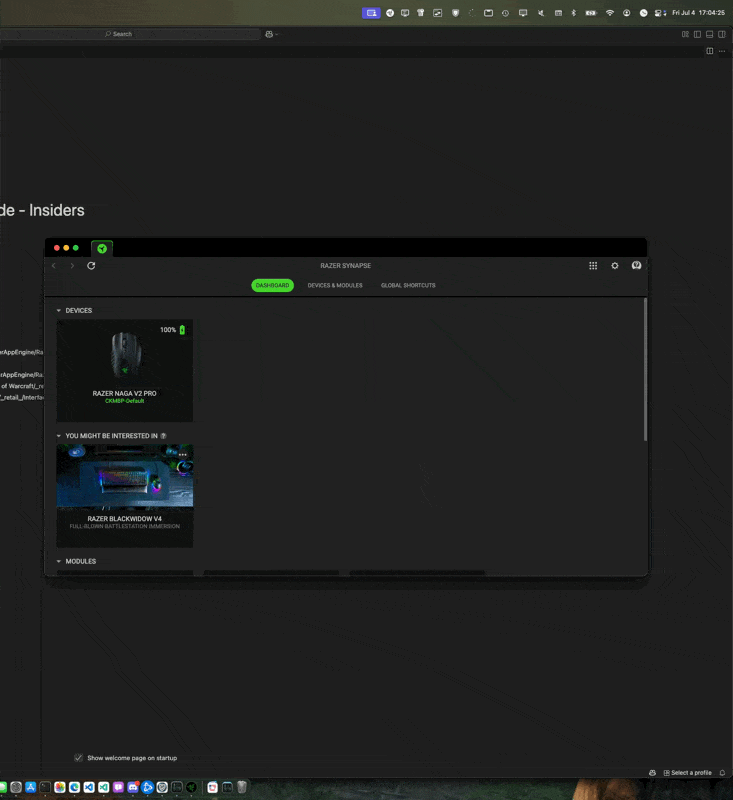Click the Razer Synapse tab icon
The image size is (733, 800).
[102, 248]
